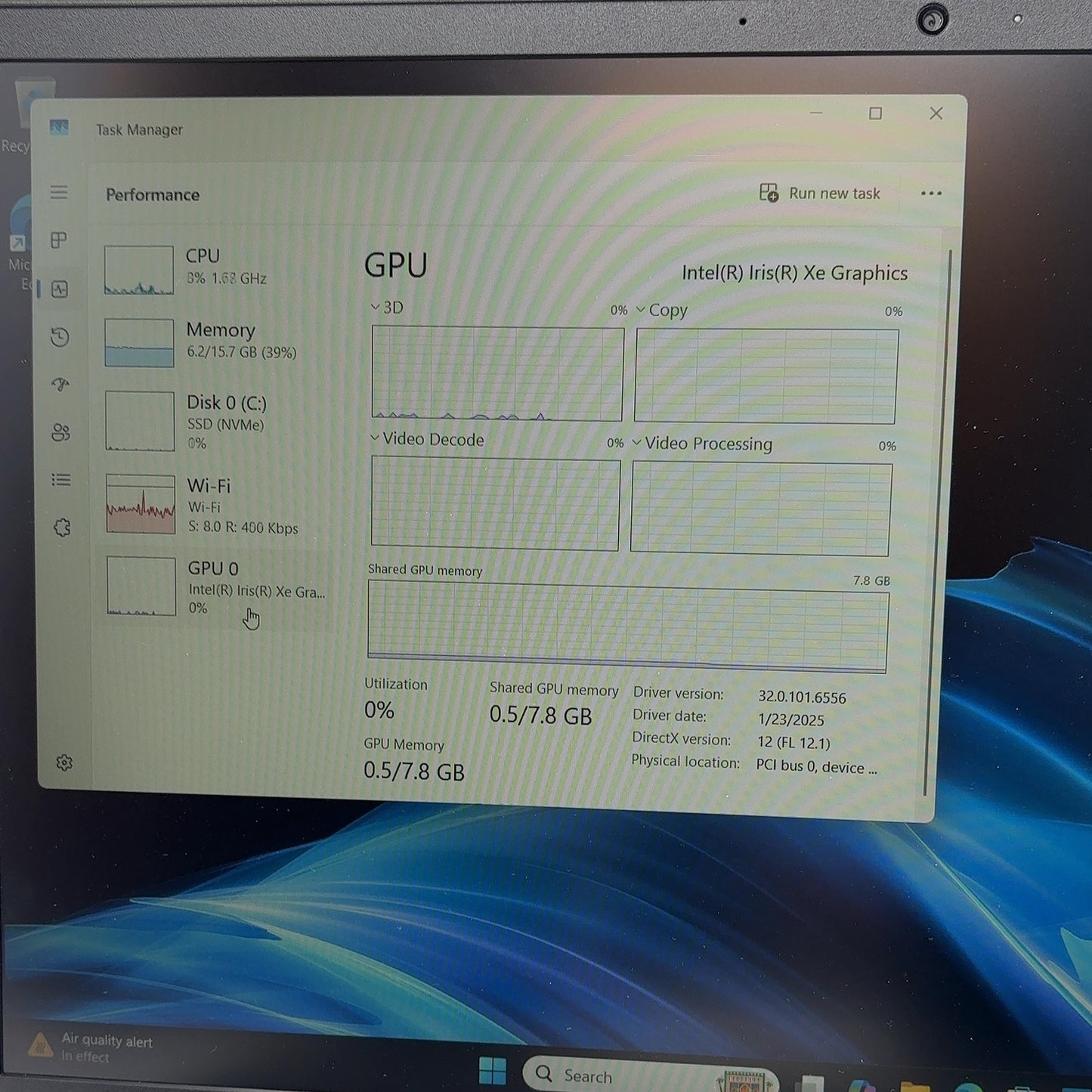Image resolution: width=1092 pixels, height=1092 pixels.
Task: Select Wi-Fi performance item
Action: click(218, 505)
